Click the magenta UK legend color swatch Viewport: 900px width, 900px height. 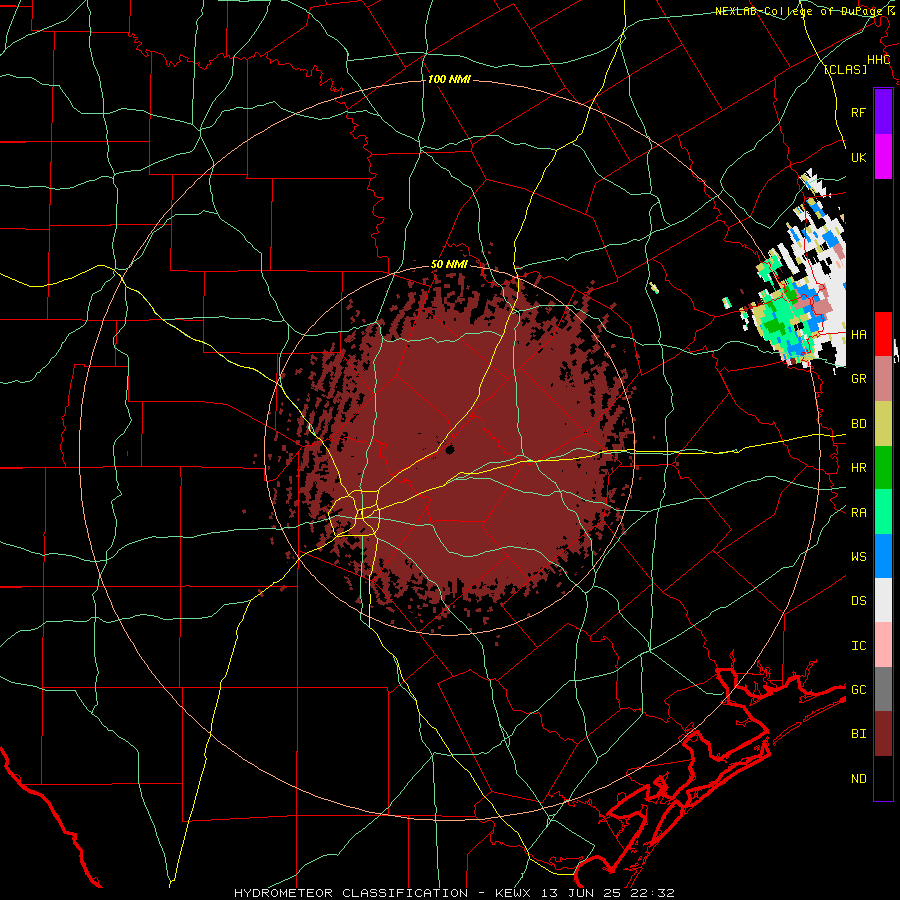[x=883, y=157]
